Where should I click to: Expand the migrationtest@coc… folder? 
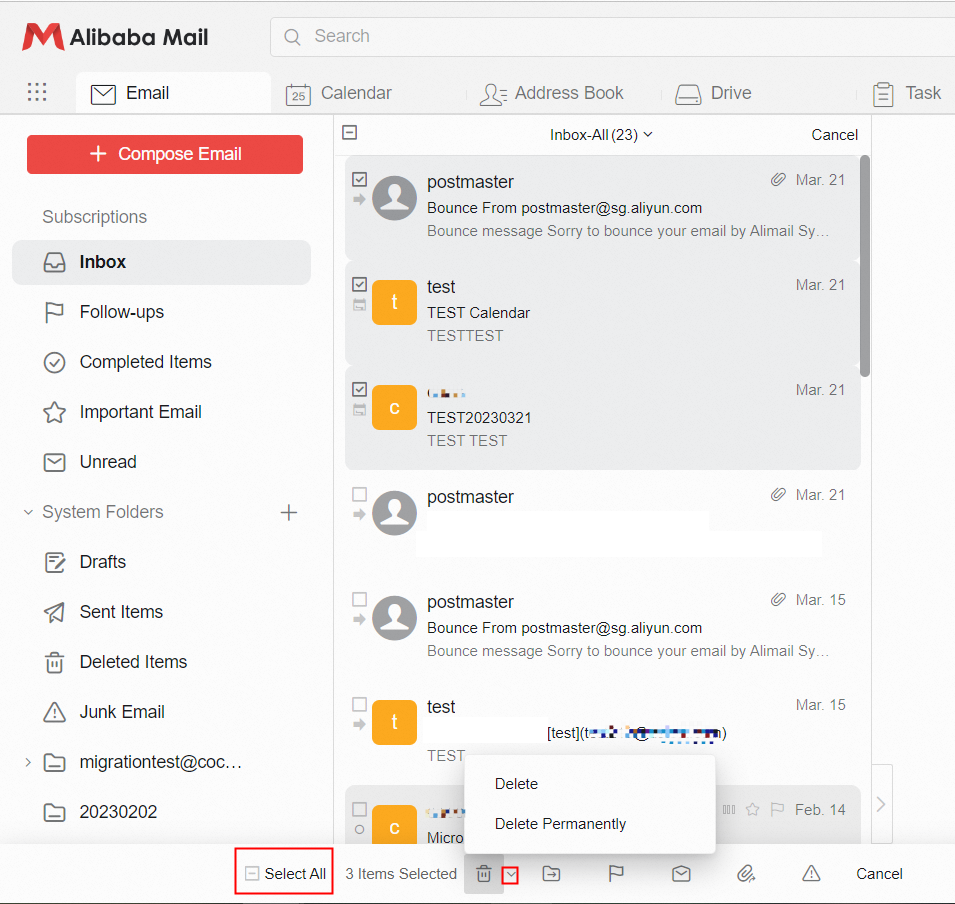pyautogui.click(x=28, y=762)
